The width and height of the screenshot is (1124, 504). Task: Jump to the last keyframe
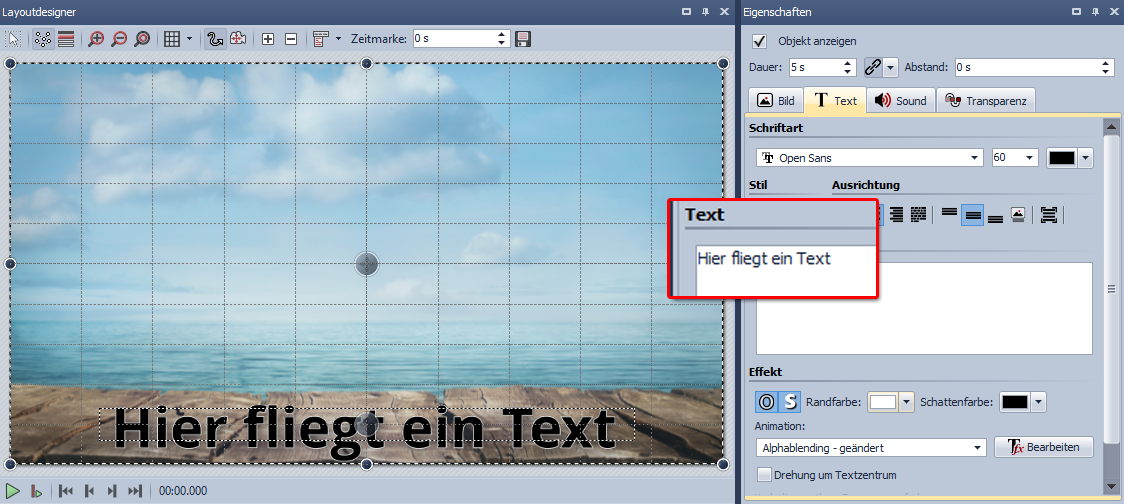coord(135,491)
